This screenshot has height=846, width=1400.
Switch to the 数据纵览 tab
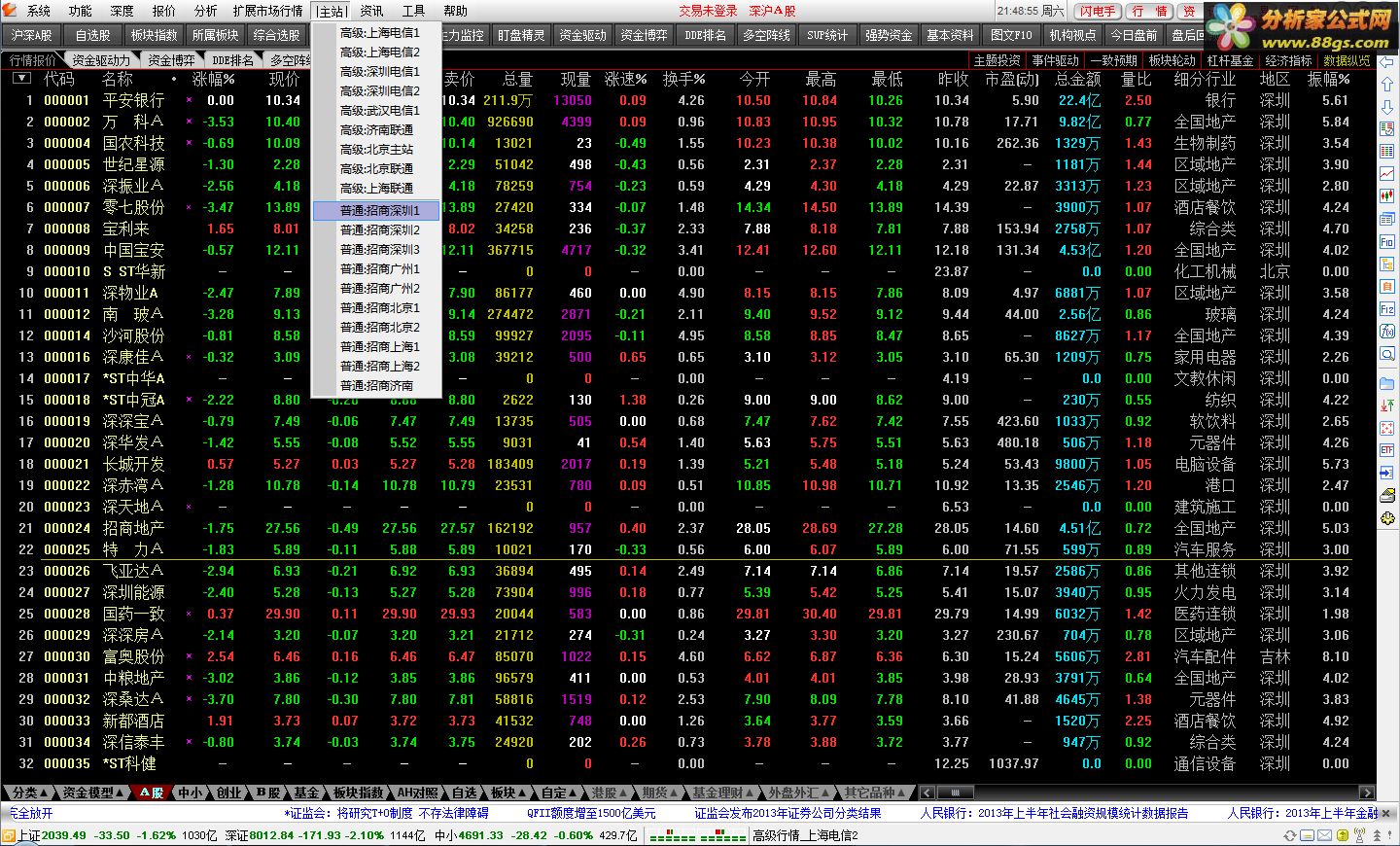[x=1347, y=60]
